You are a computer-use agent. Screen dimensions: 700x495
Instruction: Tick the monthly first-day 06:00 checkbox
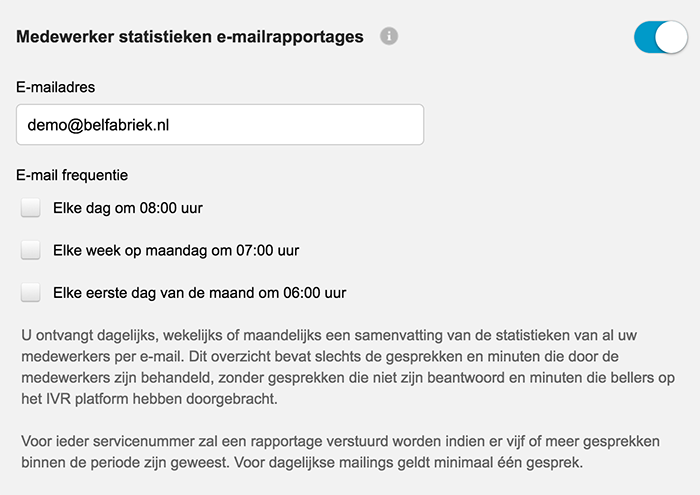[31, 292]
